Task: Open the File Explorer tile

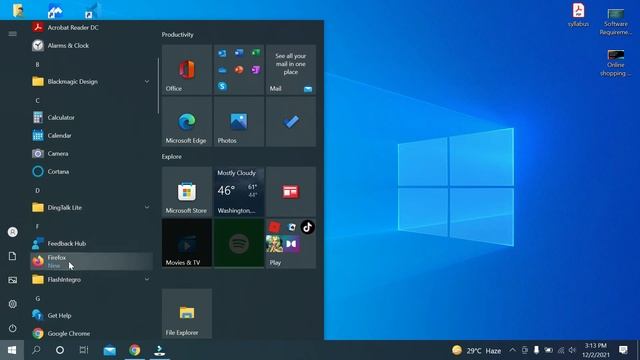Action: coord(187,313)
